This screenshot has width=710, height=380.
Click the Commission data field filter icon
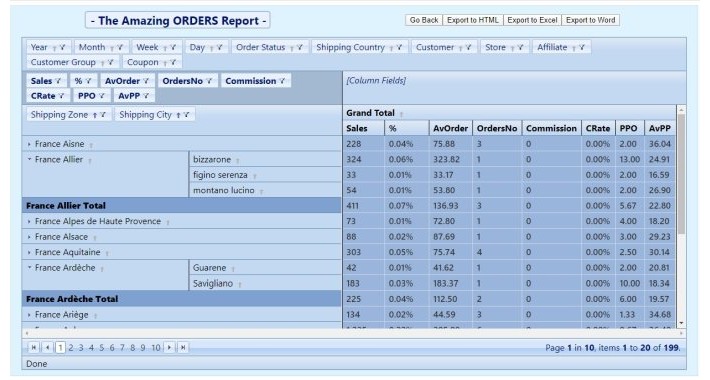pyautogui.click(x=283, y=81)
